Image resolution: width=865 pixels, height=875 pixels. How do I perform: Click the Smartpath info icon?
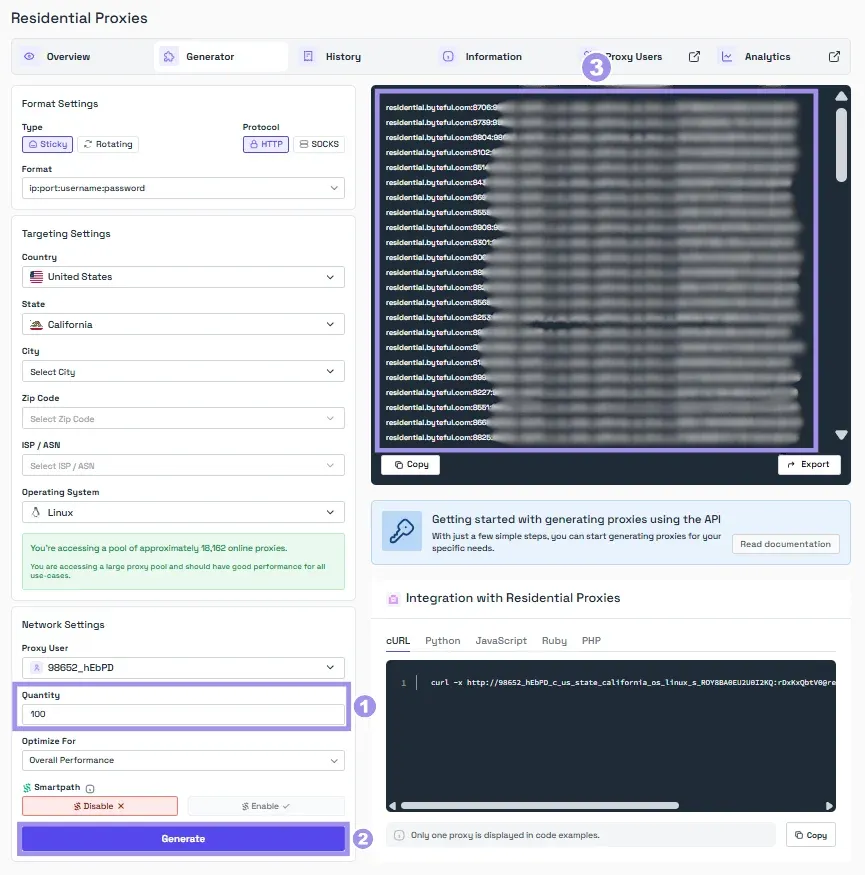point(90,788)
